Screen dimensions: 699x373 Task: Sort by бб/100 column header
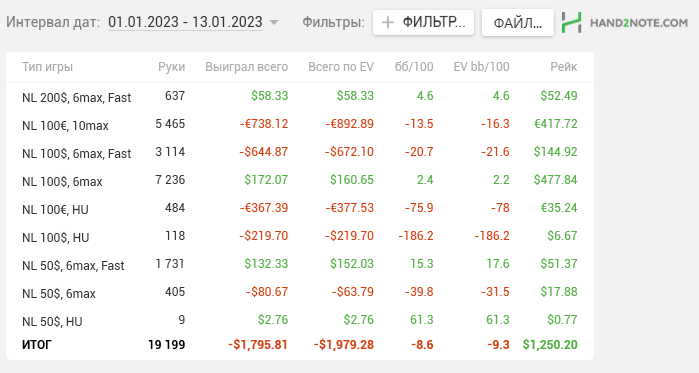(x=414, y=67)
